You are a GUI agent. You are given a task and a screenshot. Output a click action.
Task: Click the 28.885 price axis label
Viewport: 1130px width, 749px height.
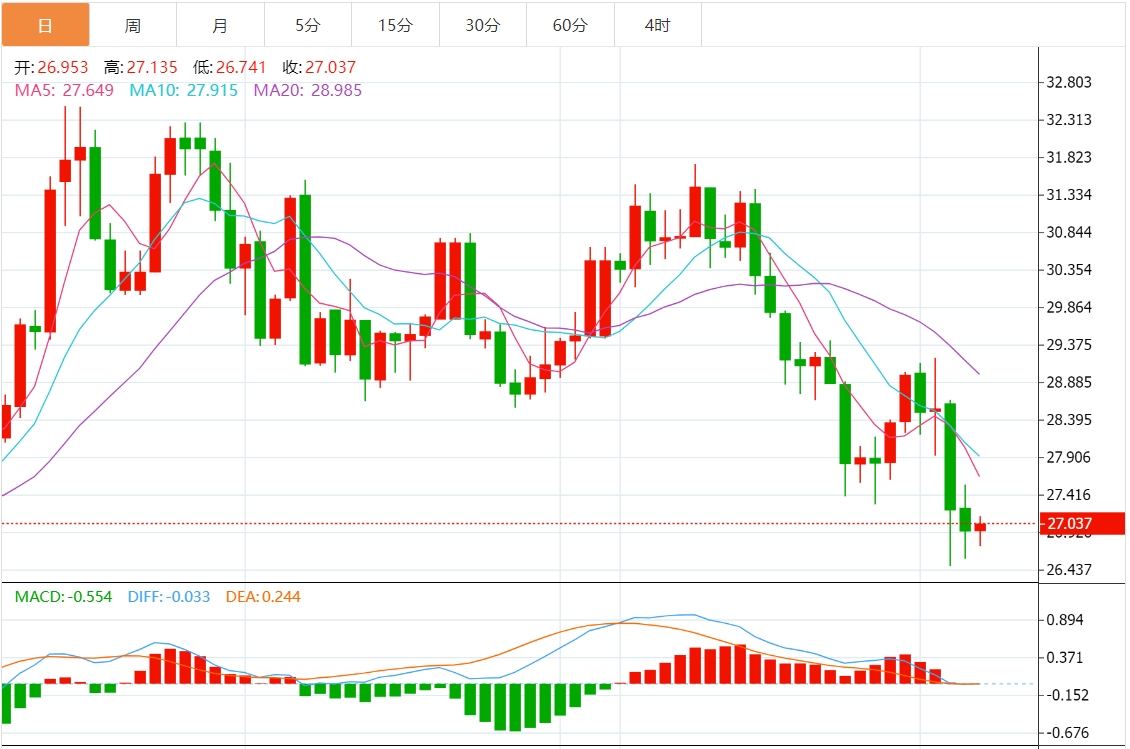(x=1069, y=382)
